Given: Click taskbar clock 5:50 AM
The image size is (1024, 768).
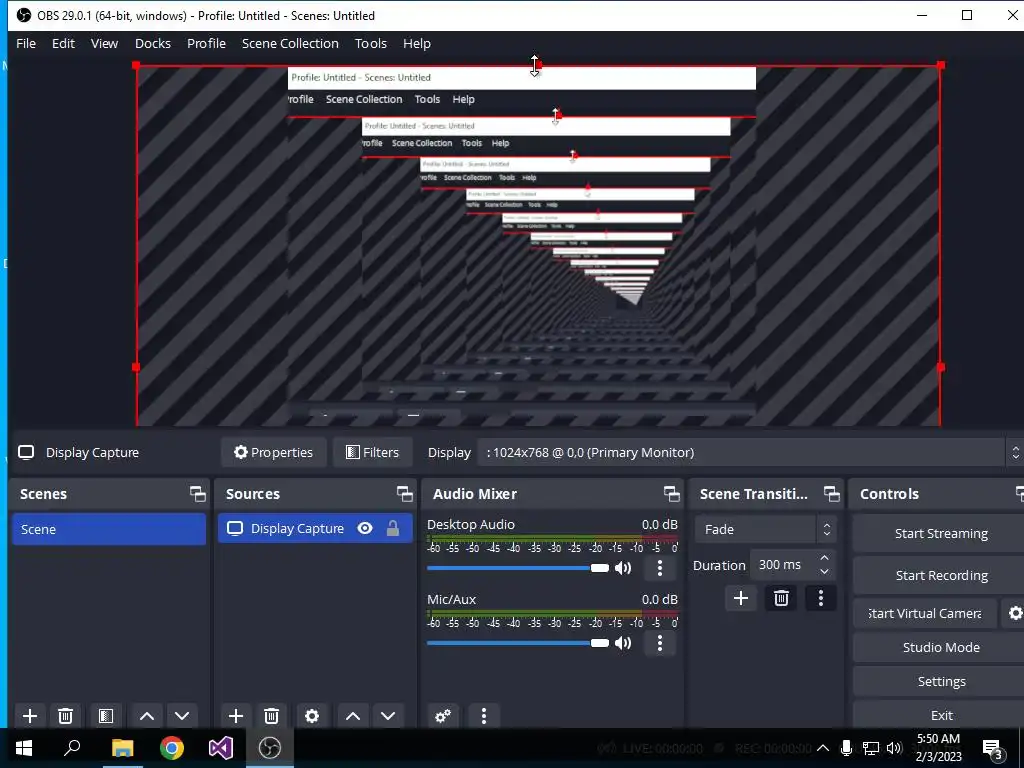Looking at the screenshot, I should 938,748.
